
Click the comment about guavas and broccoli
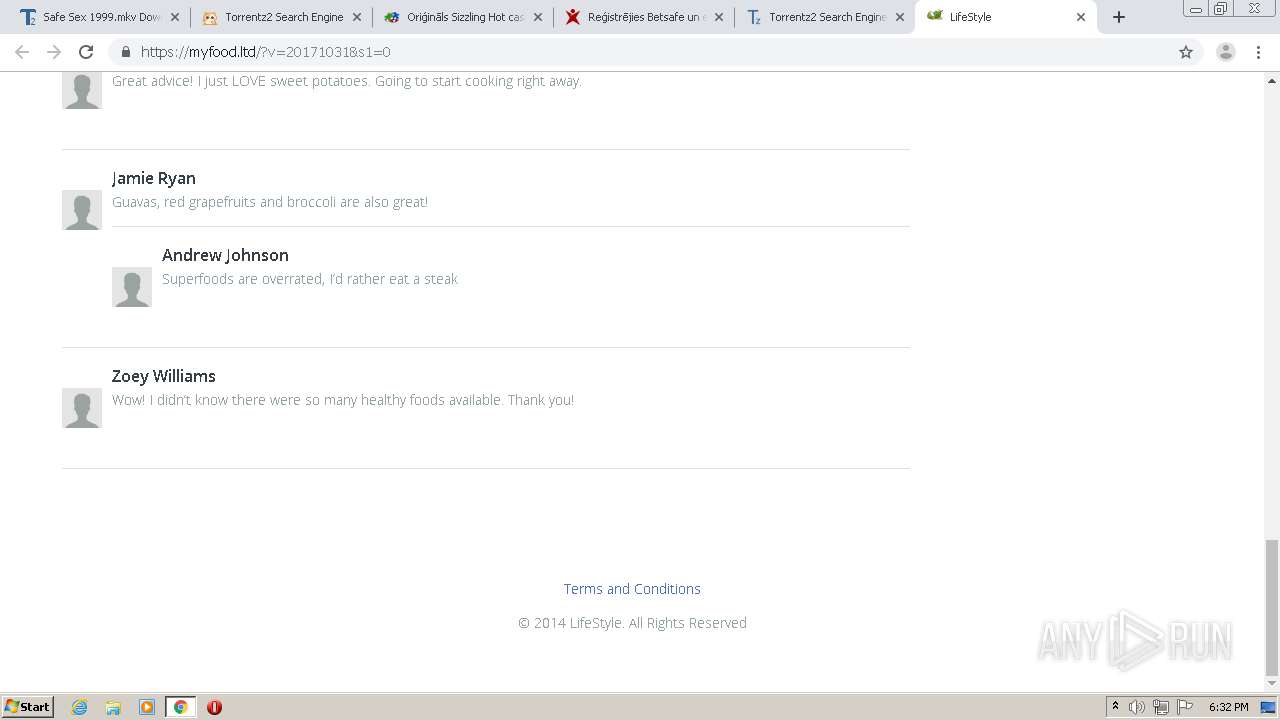pos(270,202)
